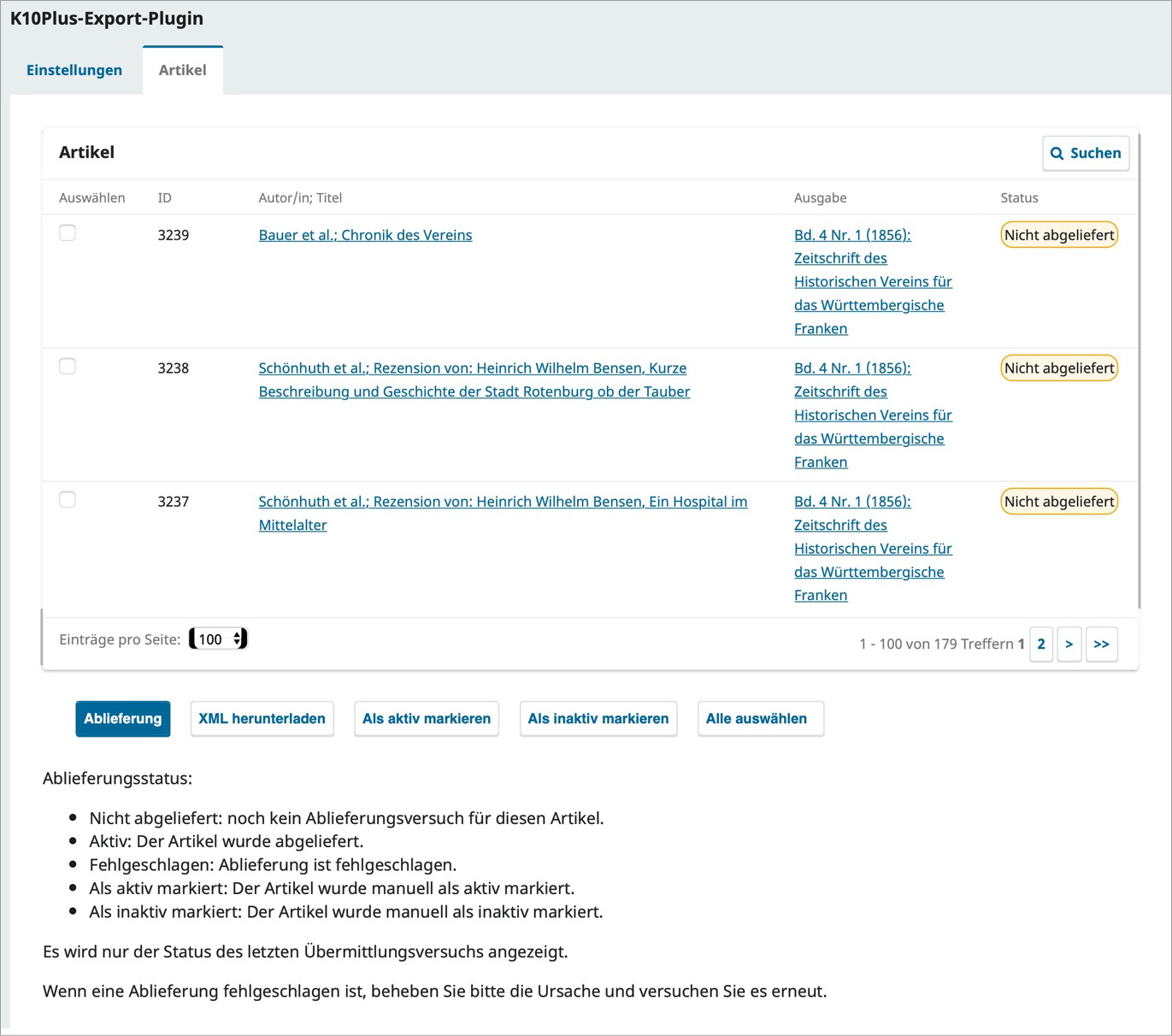Click Als inaktiv markieren button
The image size is (1172, 1036).
(x=598, y=719)
